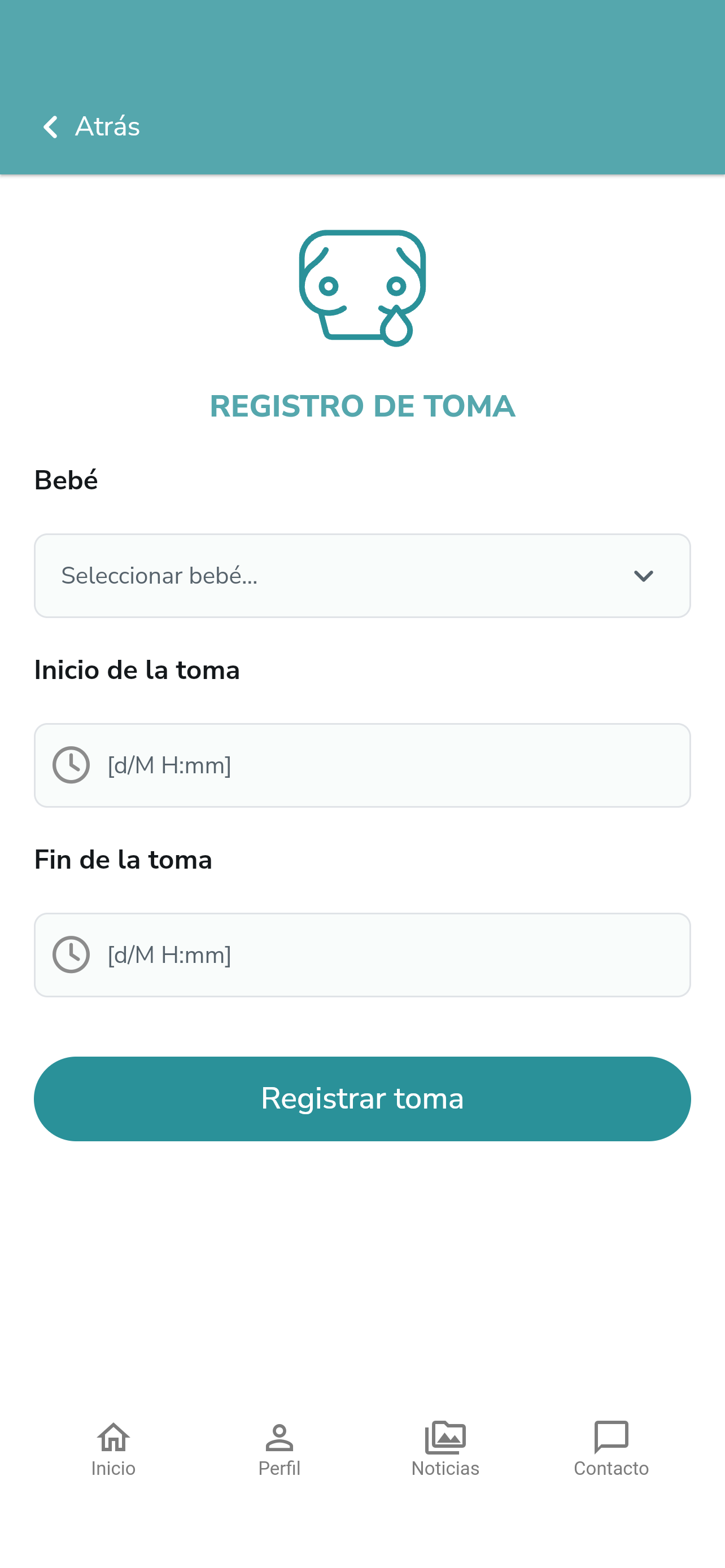Go back via the Atrás label
725x1568 pixels.
pos(107,126)
